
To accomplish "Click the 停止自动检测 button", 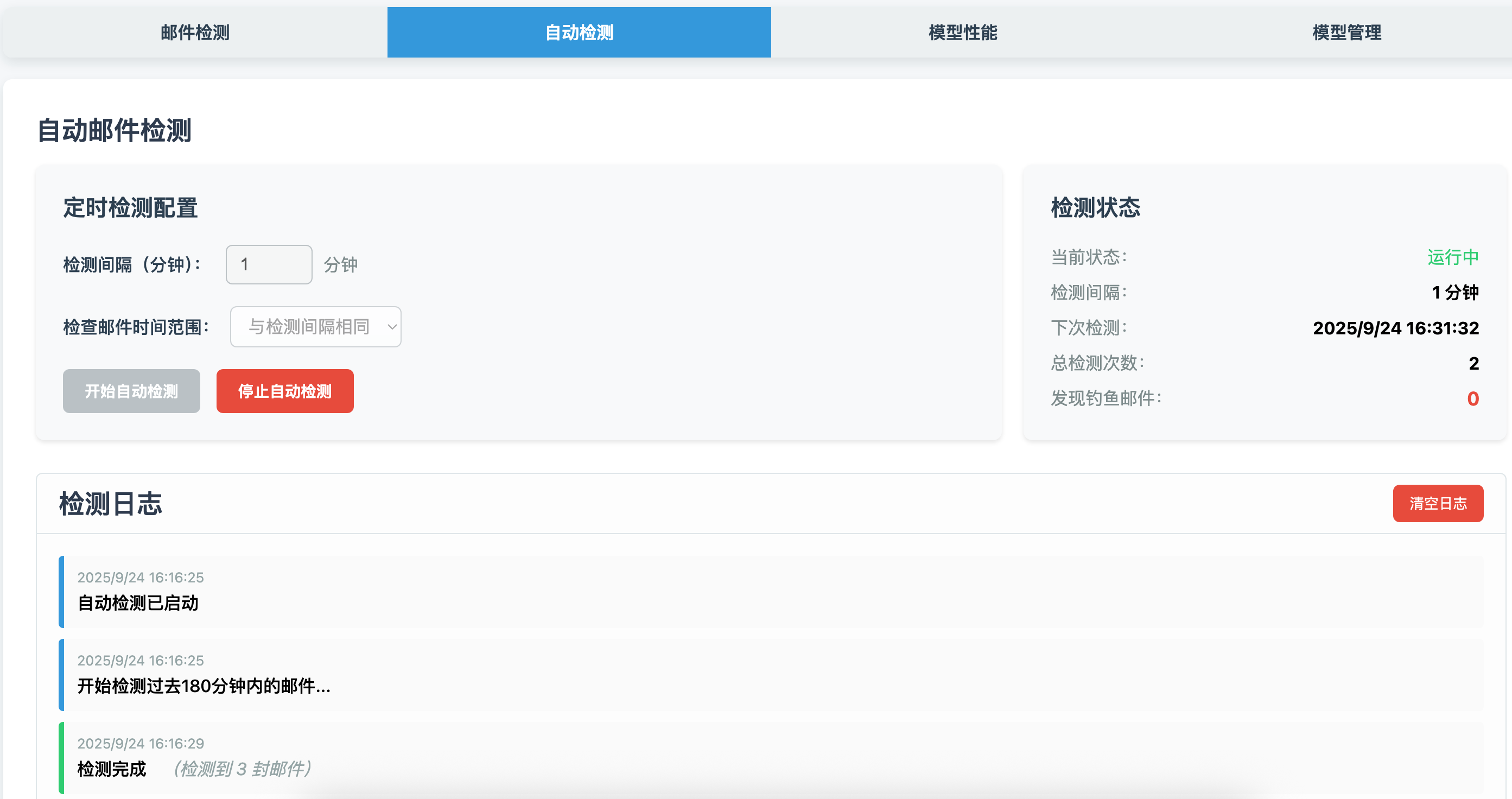I will 285,391.
